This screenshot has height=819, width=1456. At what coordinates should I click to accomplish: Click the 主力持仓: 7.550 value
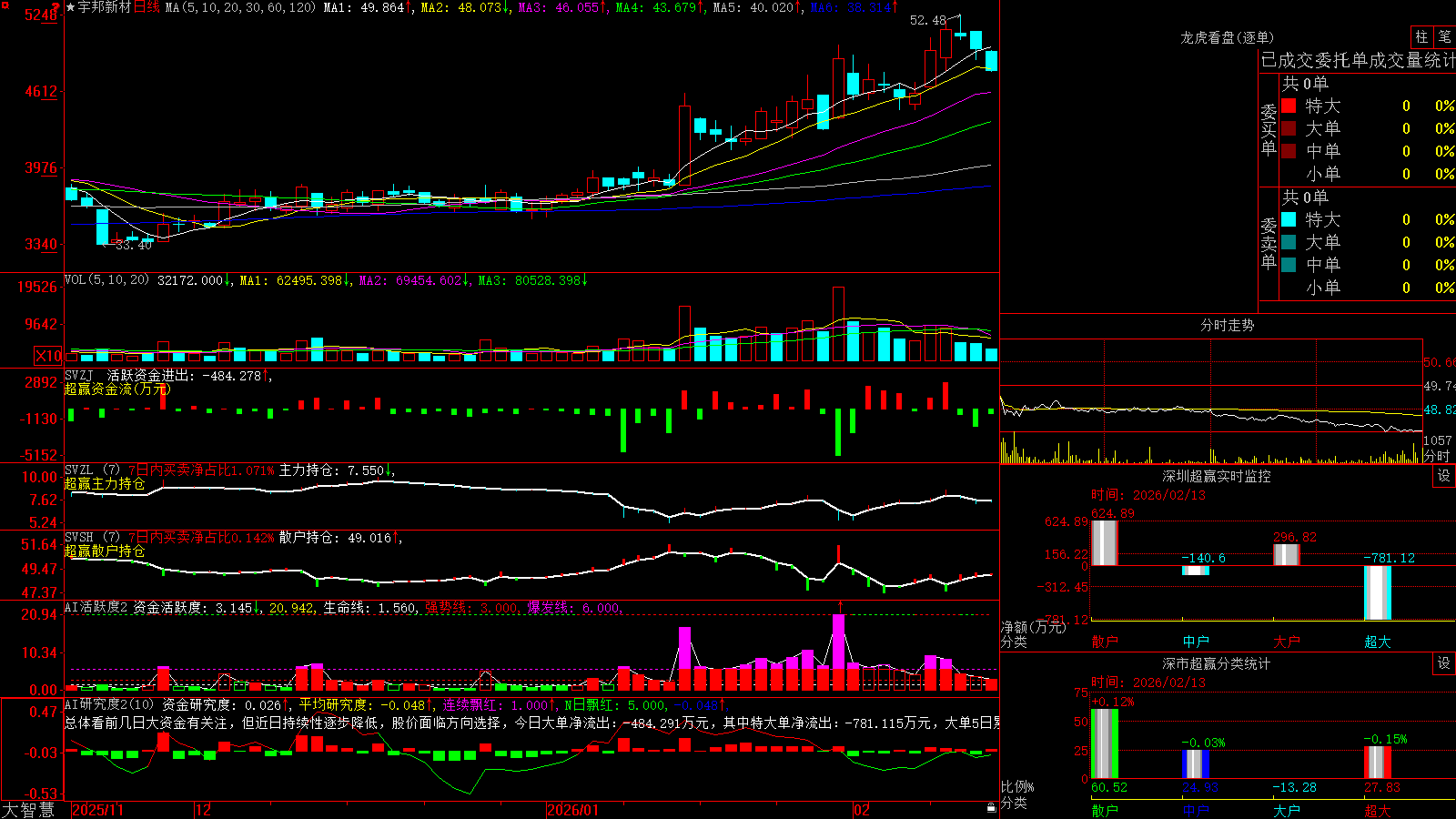coord(331,470)
